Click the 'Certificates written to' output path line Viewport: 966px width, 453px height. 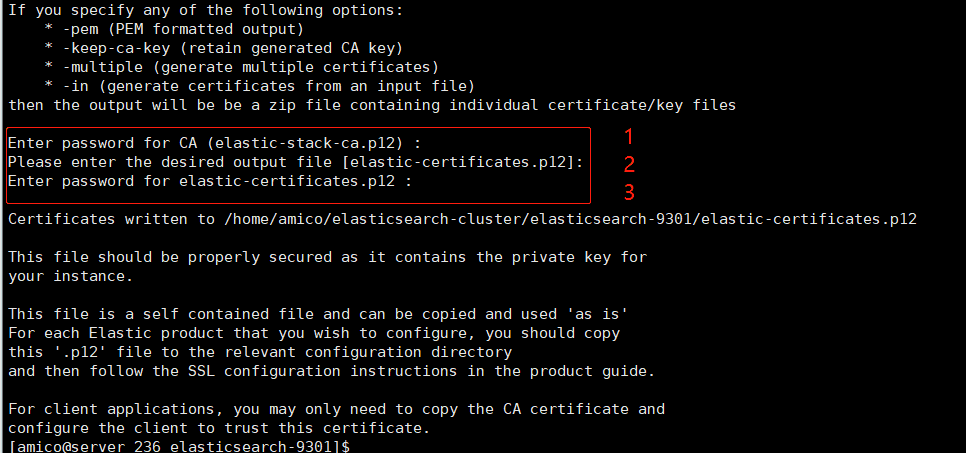462,219
